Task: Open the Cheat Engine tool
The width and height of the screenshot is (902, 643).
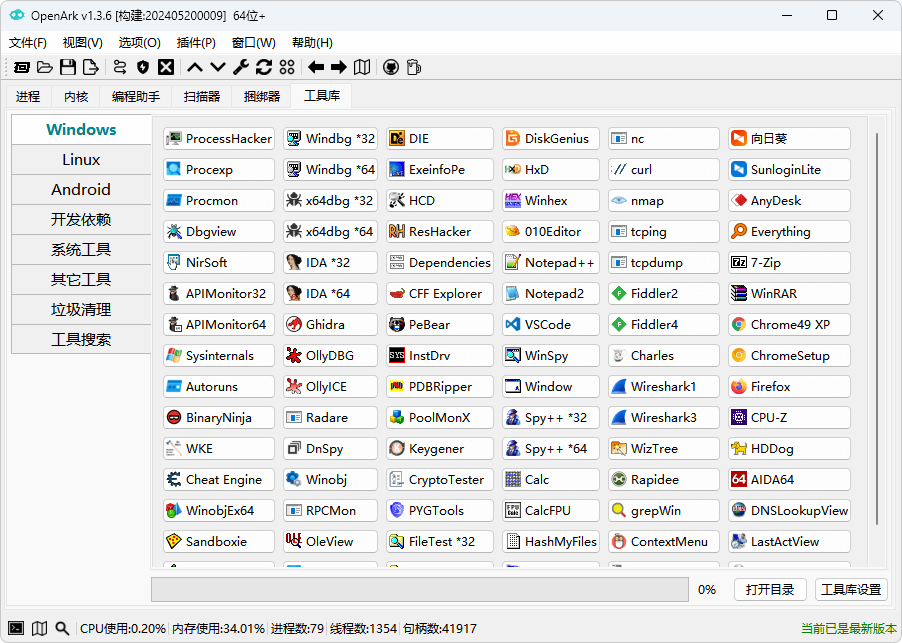Action: pyautogui.click(x=219, y=480)
